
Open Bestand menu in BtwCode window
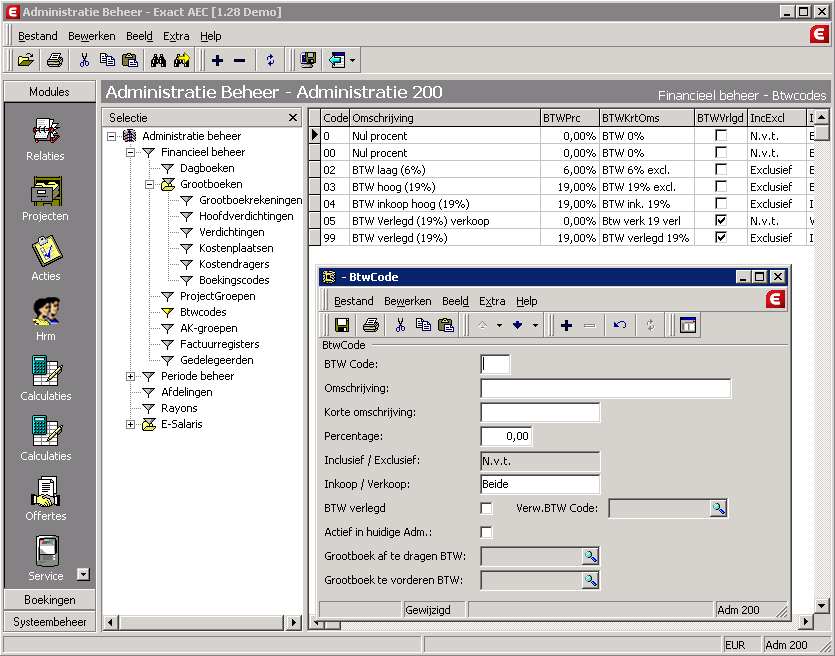pyautogui.click(x=354, y=301)
